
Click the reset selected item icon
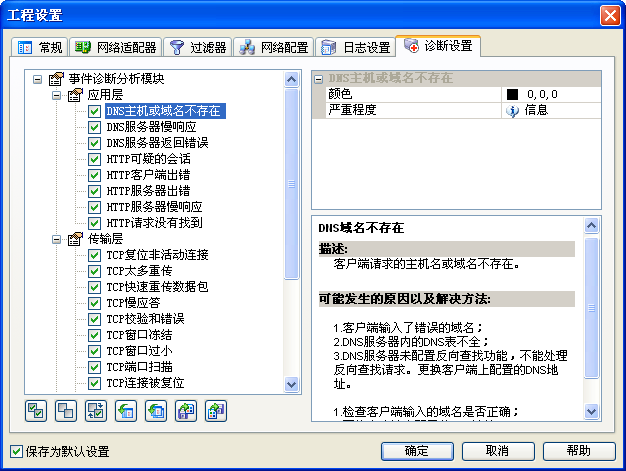[126, 411]
